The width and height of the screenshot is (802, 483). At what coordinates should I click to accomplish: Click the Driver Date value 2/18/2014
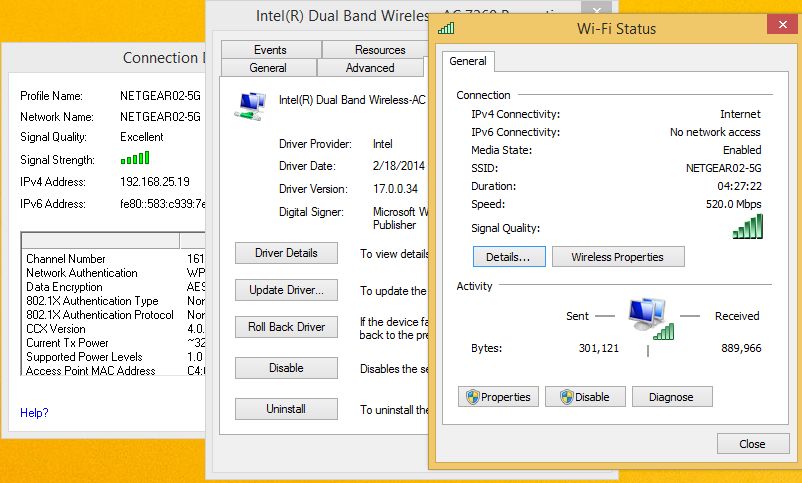(x=399, y=166)
